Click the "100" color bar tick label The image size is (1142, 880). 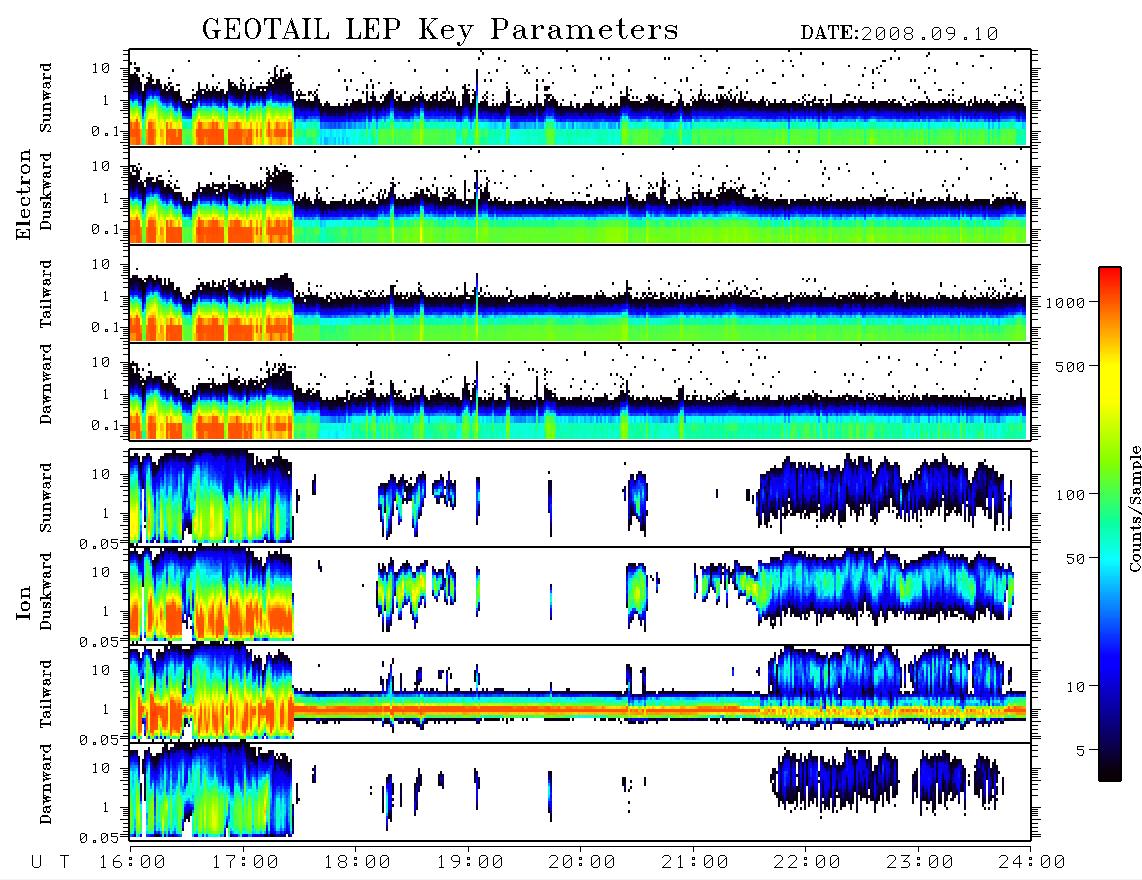click(1070, 495)
